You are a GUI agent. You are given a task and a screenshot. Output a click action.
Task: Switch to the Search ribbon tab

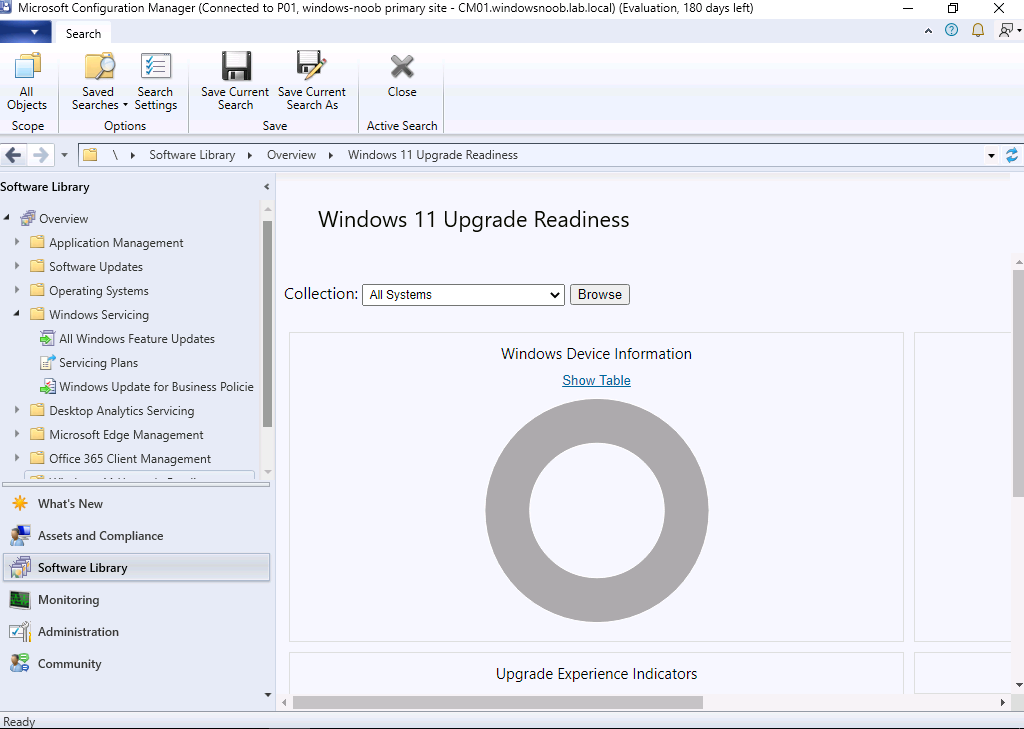point(84,33)
